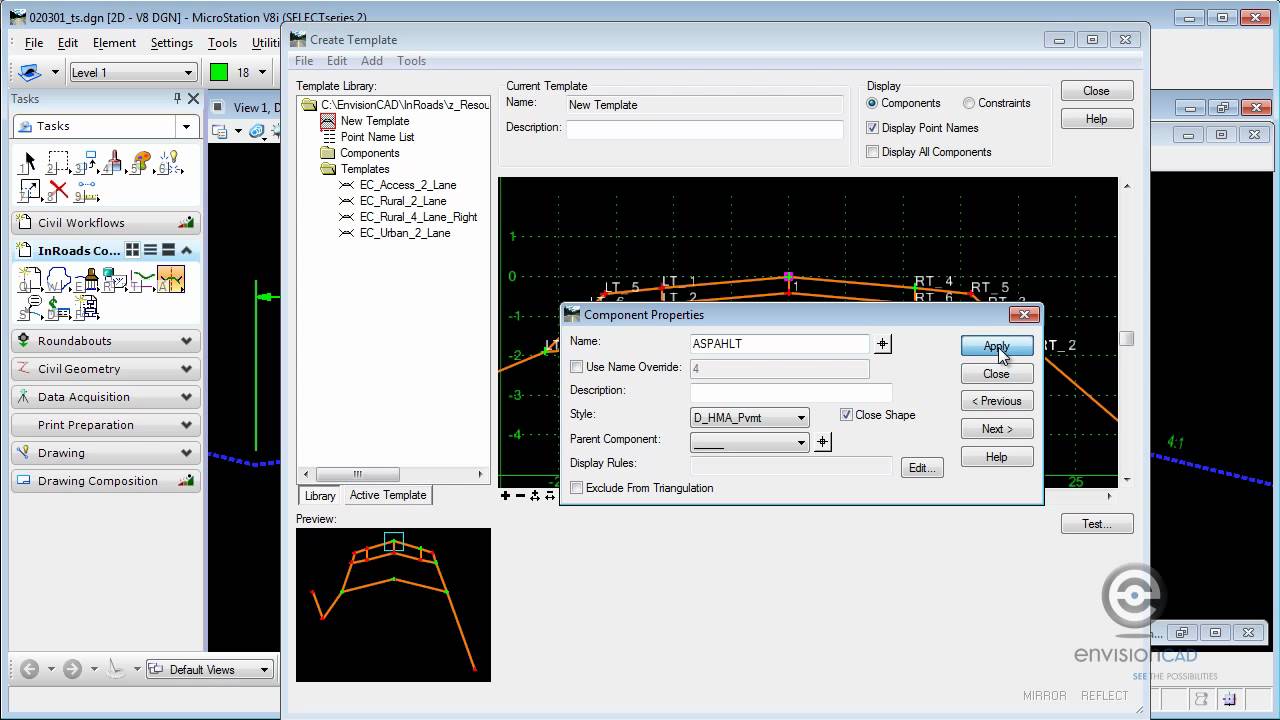
Task: Expand the Roundabouts task group
Action: [186, 341]
